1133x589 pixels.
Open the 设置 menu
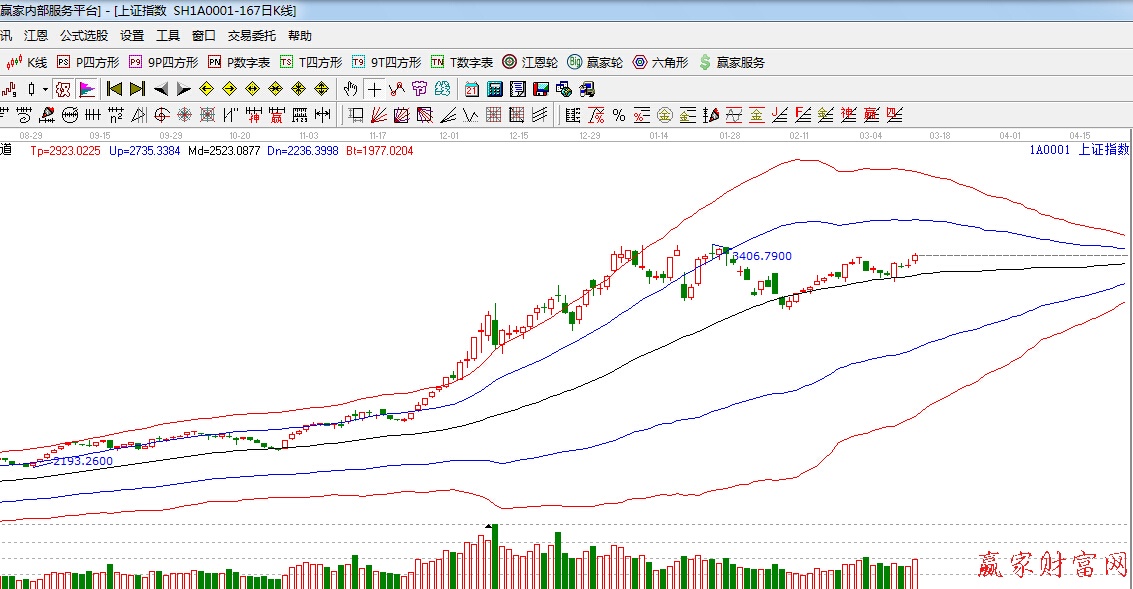pyautogui.click(x=132, y=35)
